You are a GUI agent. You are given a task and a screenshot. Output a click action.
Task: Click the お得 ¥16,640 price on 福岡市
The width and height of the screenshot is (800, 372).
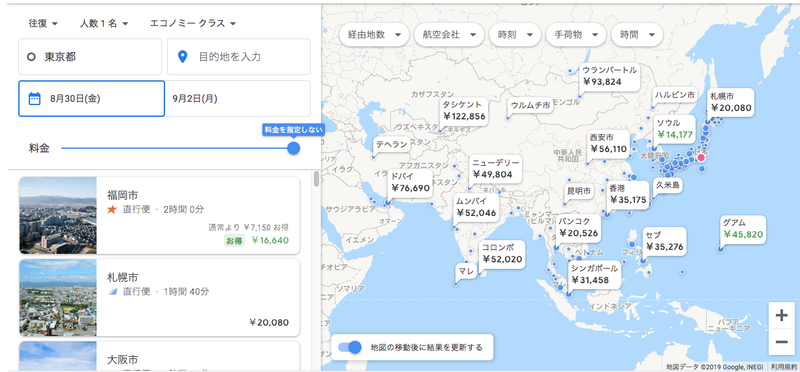(x=256, y=240)
